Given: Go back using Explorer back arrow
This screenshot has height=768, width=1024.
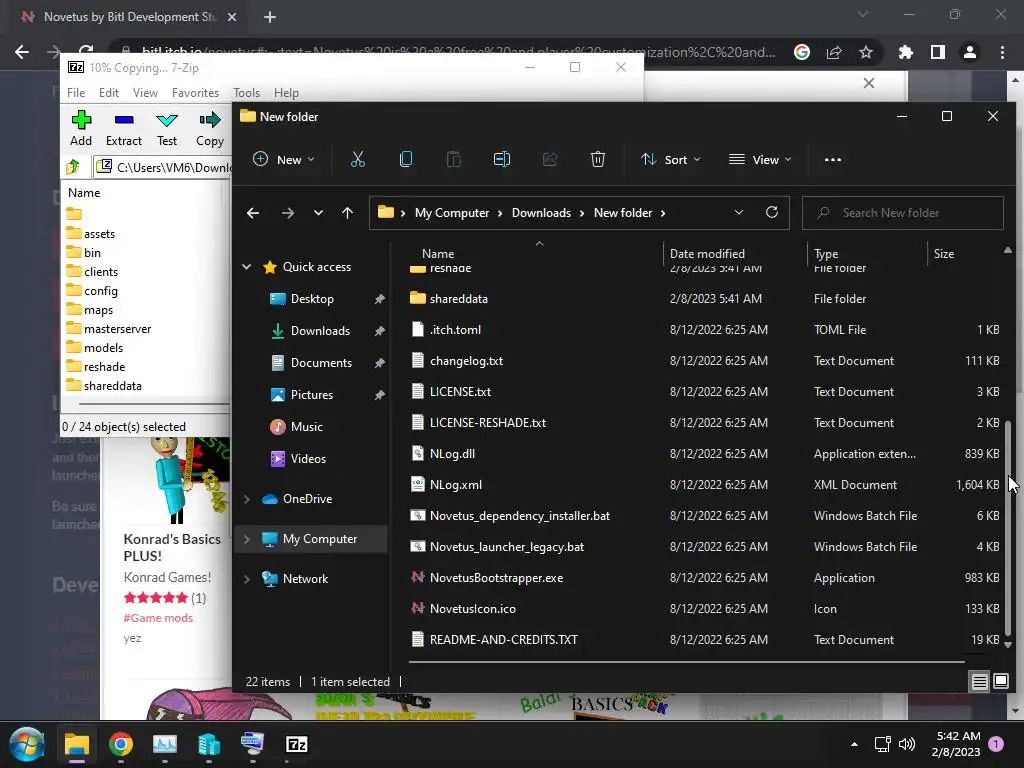Looking at the screenshot, I should pyautogui.click(x=253, y=213).
